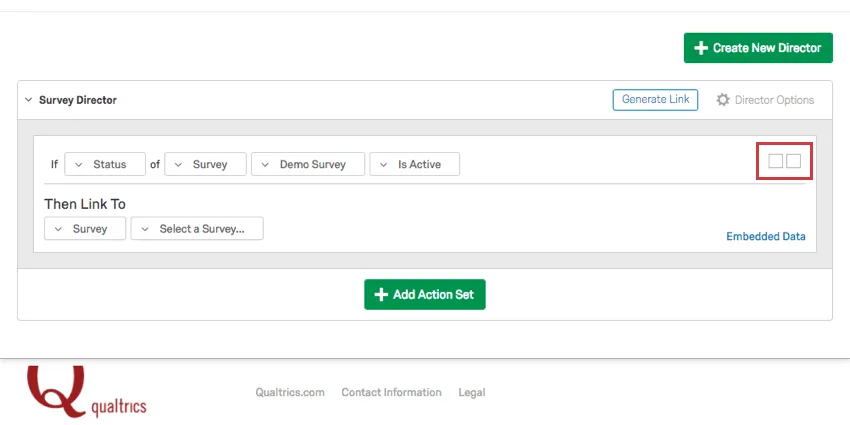Open the Is Active dropdown
The width and height of the screenshot is (850, 425).
(414, 164)
